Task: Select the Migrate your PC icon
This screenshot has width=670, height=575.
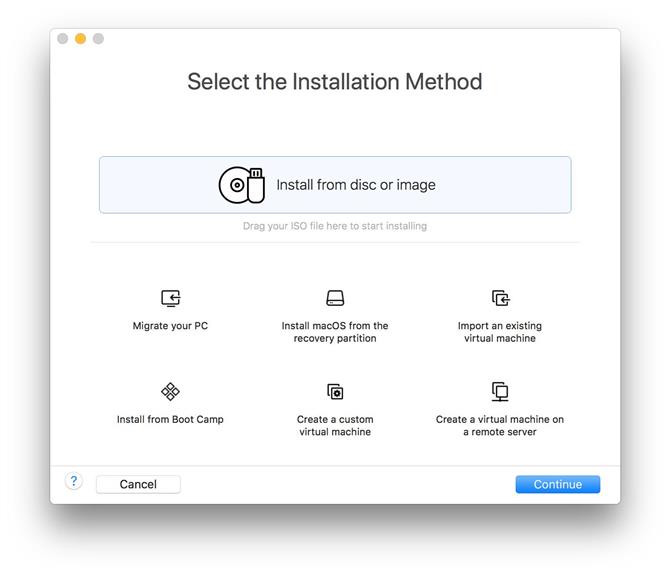Action: [x=170, y=298]
